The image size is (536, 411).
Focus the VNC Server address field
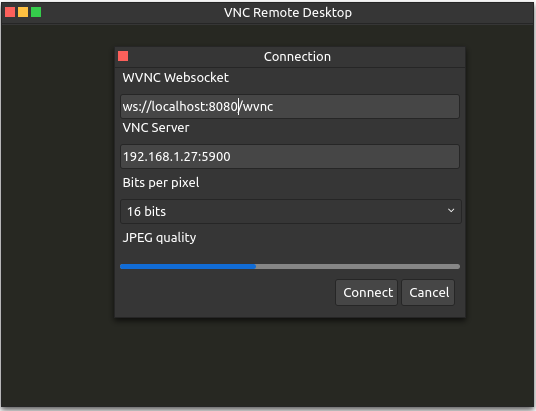click(x=290, y=157)
